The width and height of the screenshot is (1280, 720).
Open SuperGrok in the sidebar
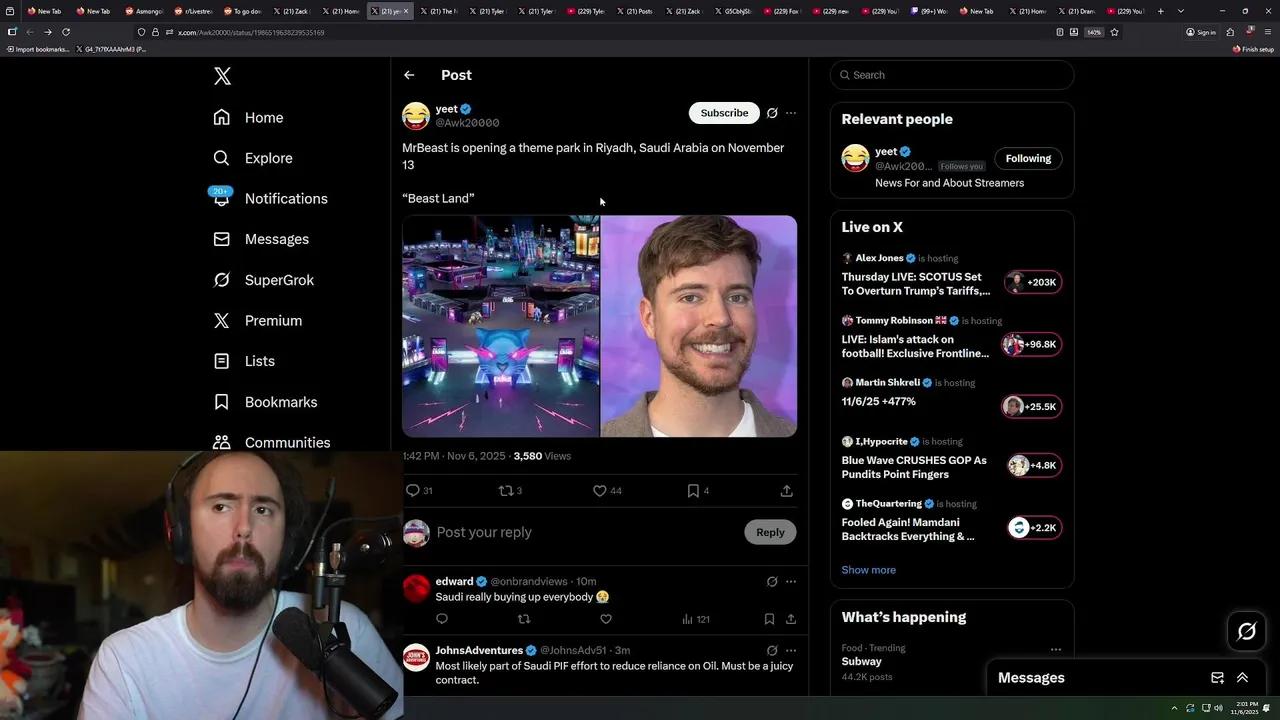263,280
